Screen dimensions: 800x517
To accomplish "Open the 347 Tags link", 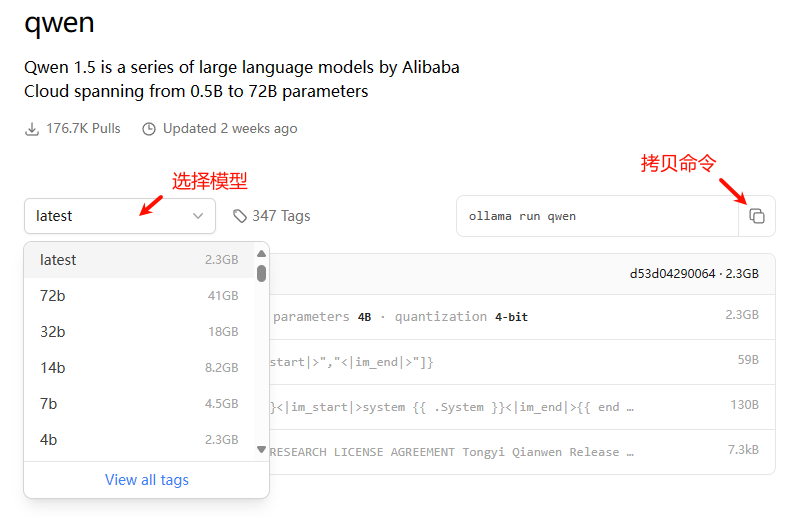I will pos(281,216).
